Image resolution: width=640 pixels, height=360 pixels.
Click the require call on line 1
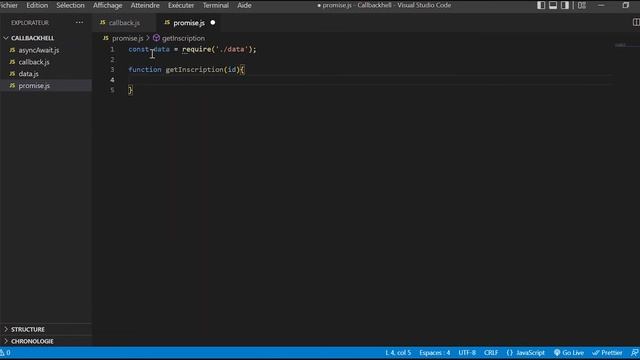coord(196,49)
